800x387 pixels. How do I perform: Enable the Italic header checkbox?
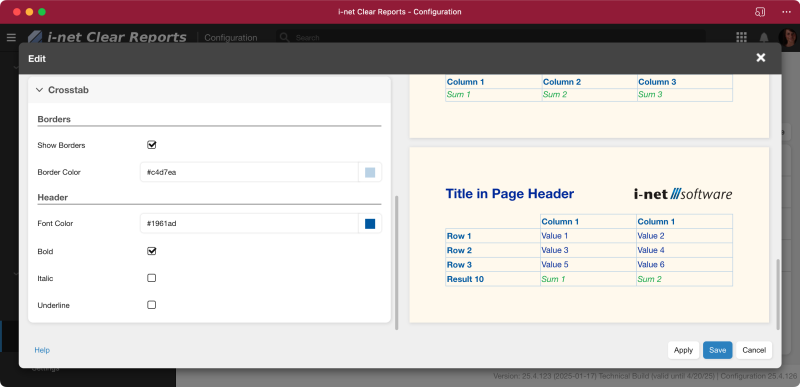[152, 278]
